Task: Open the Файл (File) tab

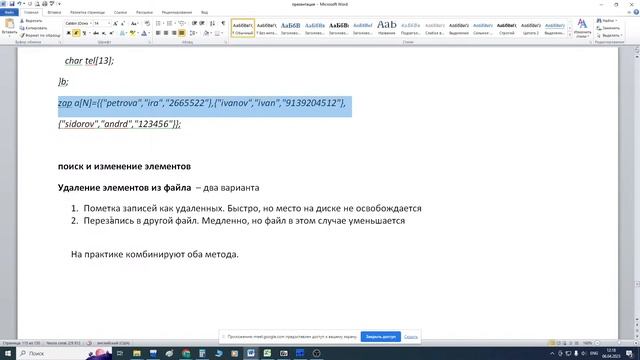Action: pos(9,12)
